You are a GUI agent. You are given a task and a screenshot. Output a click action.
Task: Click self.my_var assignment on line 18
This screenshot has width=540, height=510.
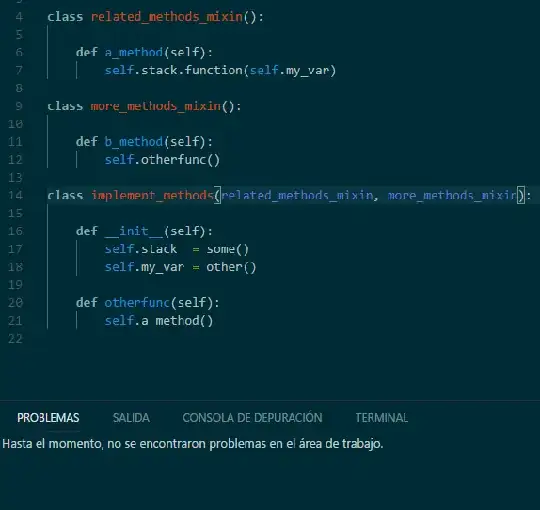click(x=144, y=267)
